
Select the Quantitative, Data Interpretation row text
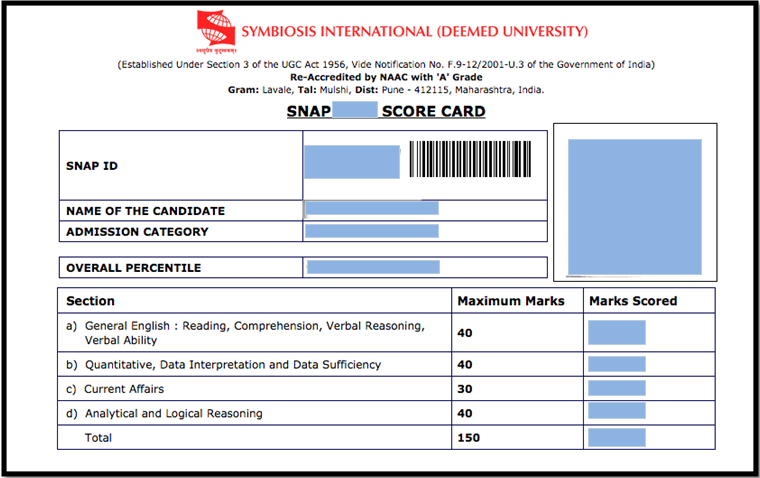click(x=232, y=365)
